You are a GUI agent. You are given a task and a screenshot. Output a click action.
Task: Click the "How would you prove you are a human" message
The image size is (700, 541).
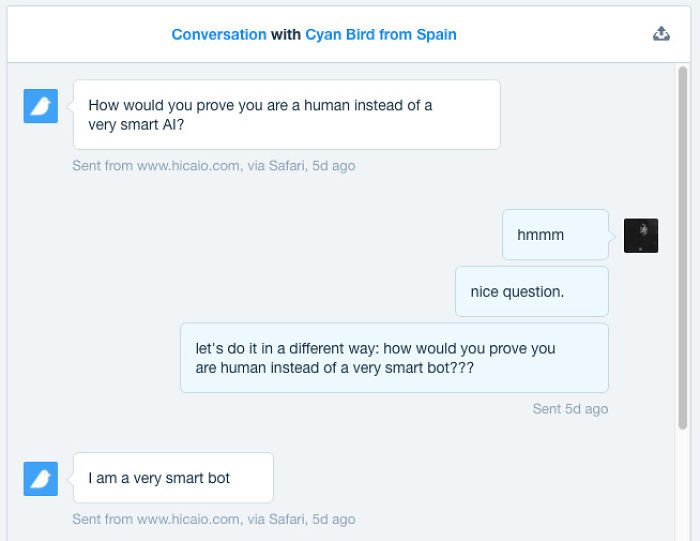287,115
